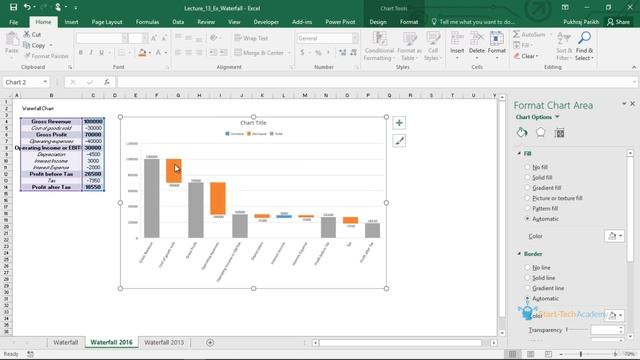
Task: Click Merge & Center
Action: [259, 53]
